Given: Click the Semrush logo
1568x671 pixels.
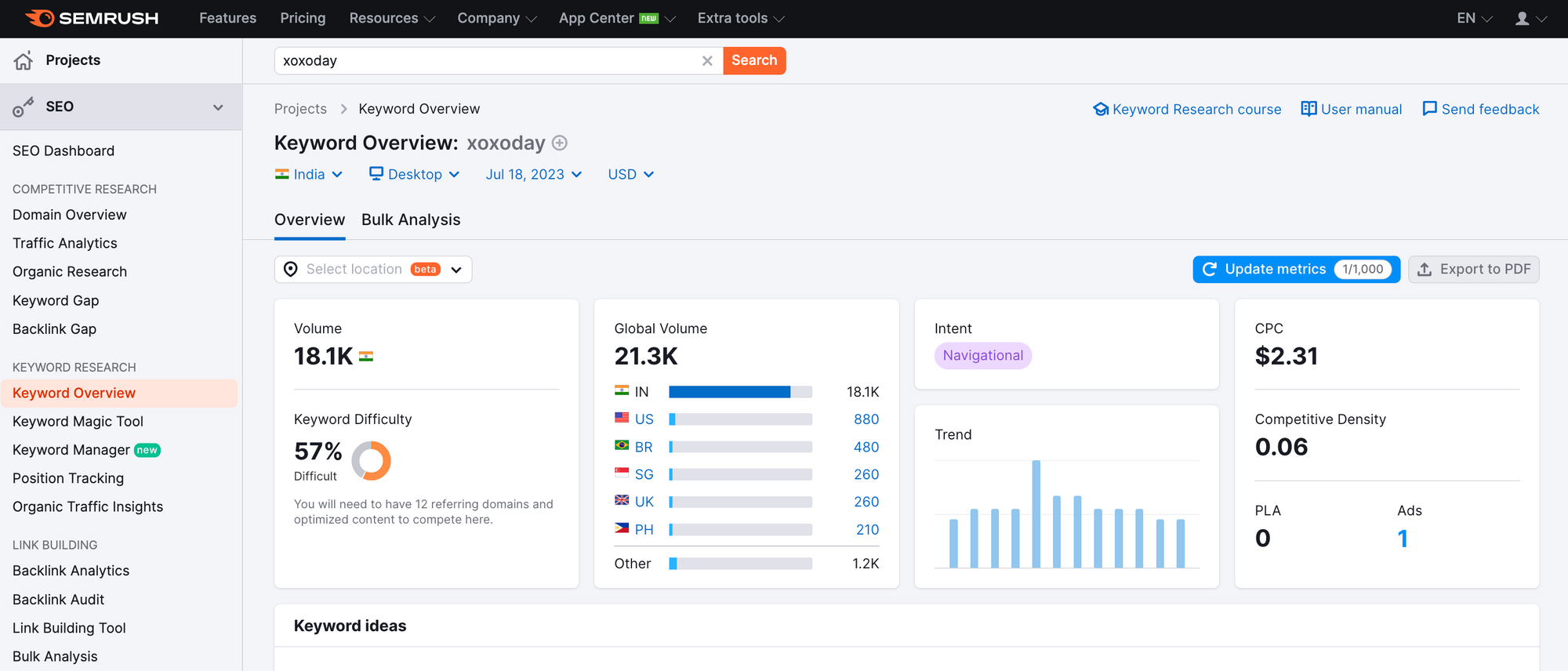Looking at the screenshot, I should [92, 18].
